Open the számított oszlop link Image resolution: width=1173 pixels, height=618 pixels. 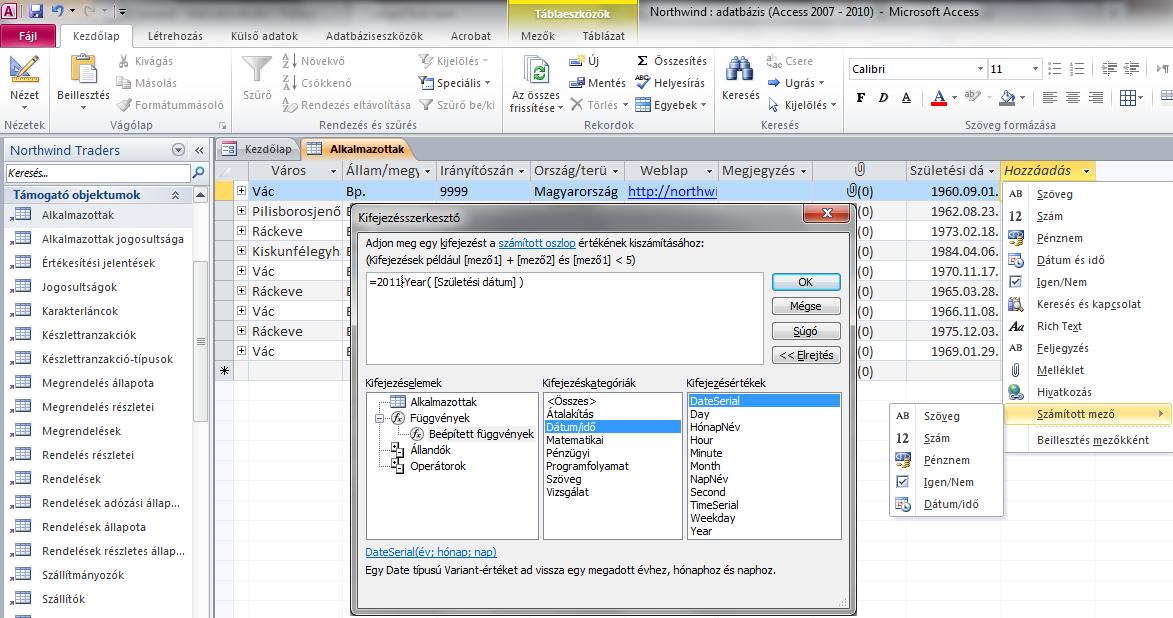(536, 243)
